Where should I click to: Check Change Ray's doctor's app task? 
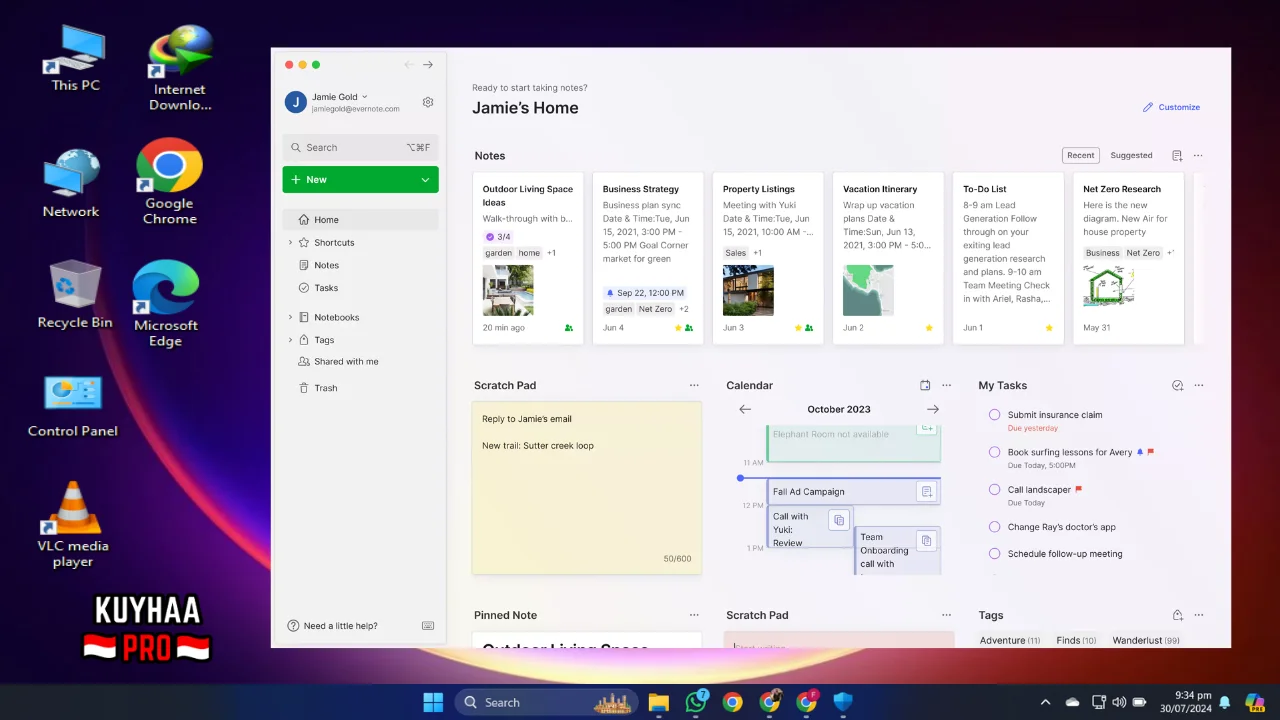(994, 527)
